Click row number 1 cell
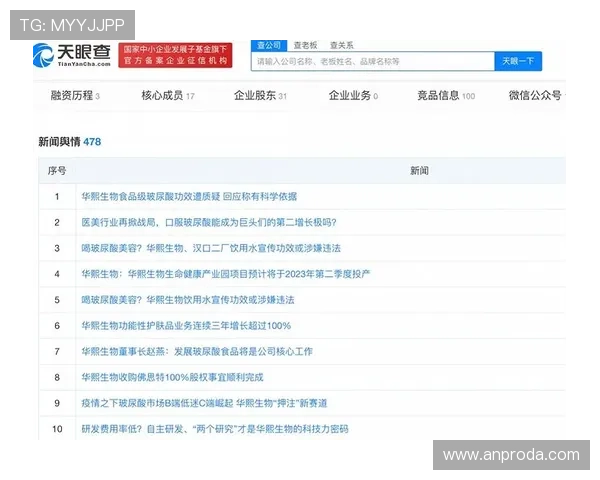The height and width of the screenshot is (480, 600). (x=57, y=197)
